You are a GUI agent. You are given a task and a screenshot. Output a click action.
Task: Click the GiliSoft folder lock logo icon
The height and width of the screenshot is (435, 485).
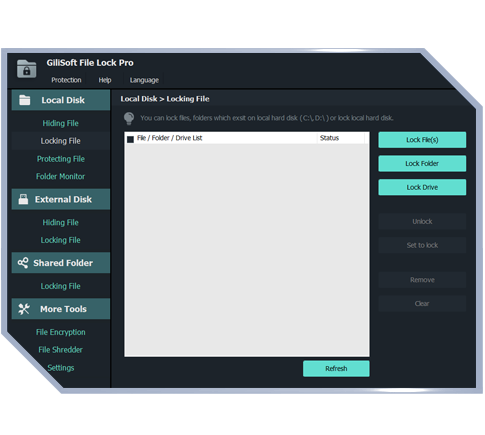click(26, 69)
